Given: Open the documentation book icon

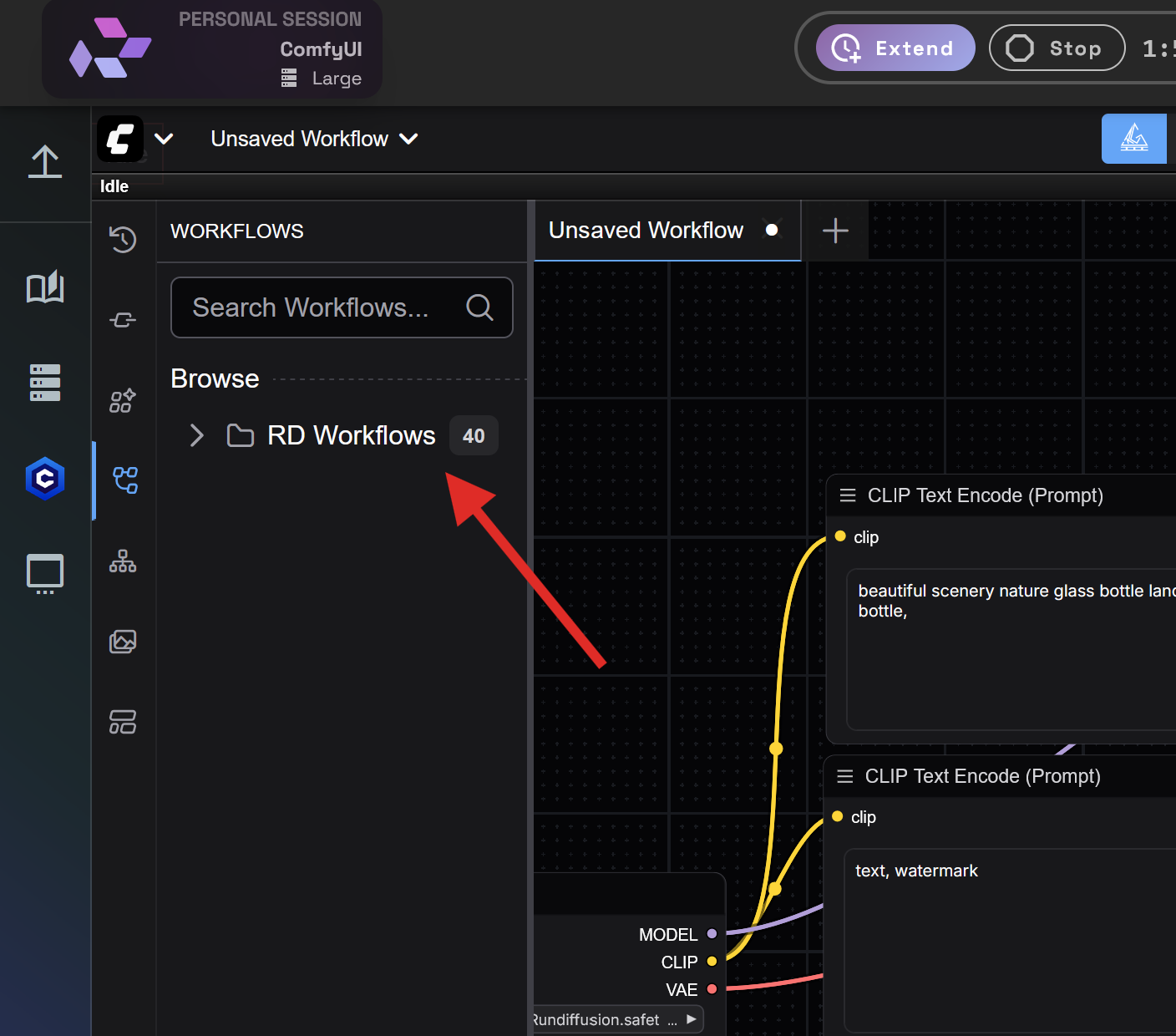Looking at the screenshot, I should [45, 287].
